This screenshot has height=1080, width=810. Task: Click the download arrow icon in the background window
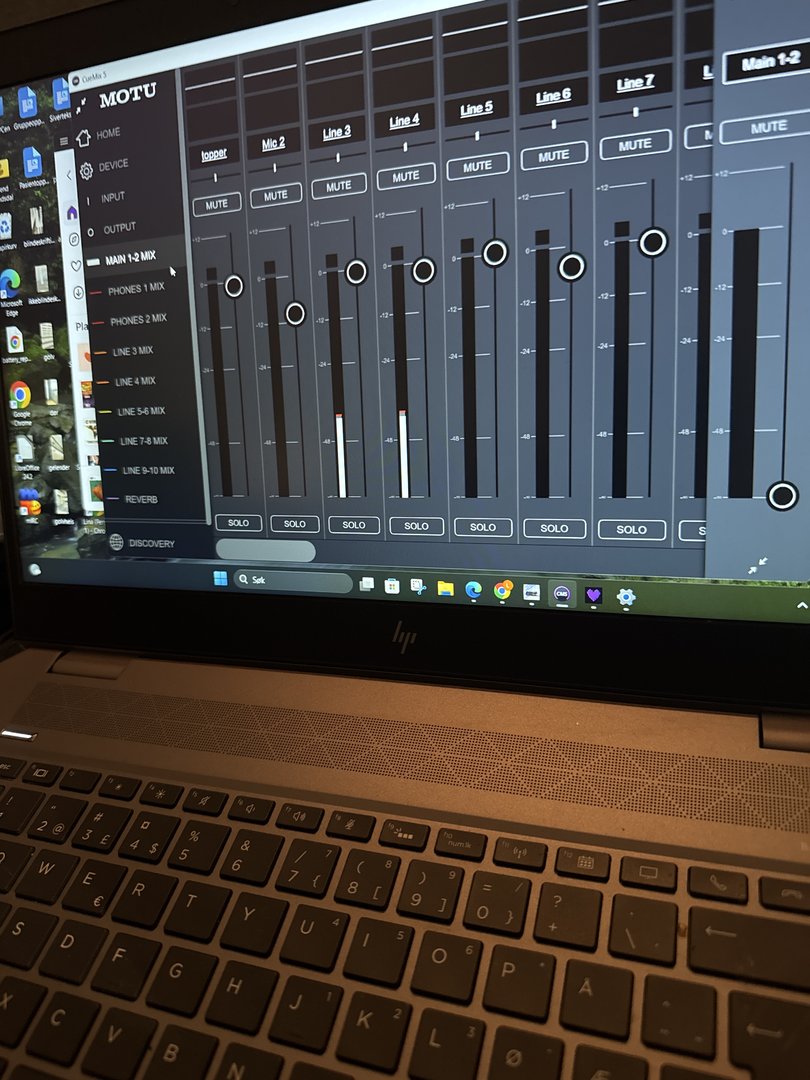pyautogui.click(x=78, y=293)
